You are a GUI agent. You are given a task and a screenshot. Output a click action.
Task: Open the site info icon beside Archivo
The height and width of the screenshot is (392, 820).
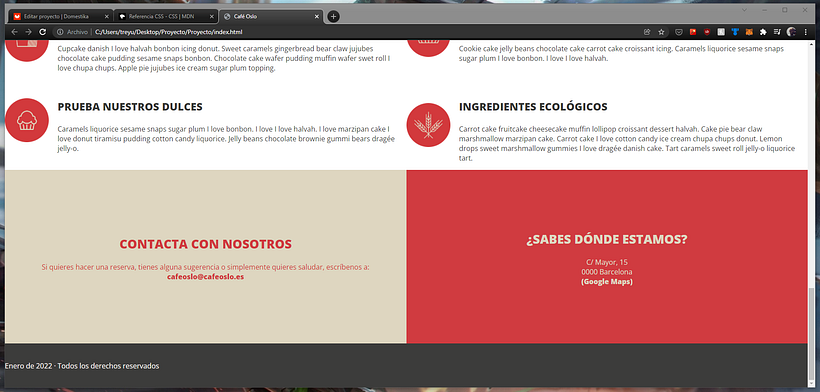[60, 32]
